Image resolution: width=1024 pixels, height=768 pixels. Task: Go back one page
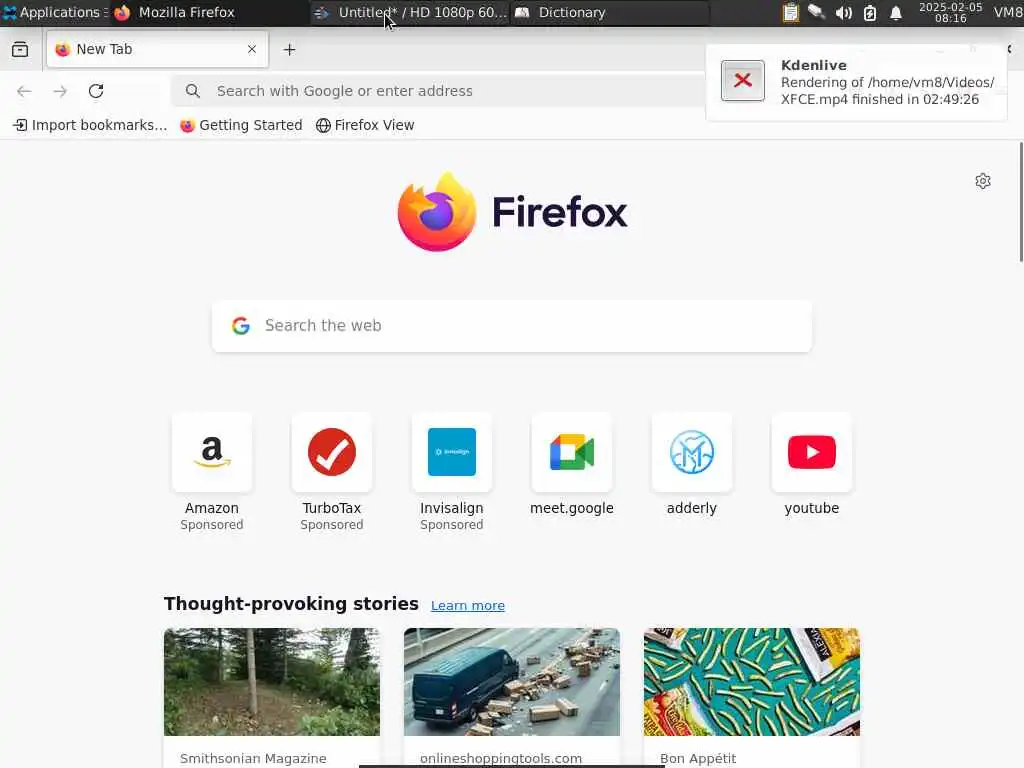[x=24, y=91]
